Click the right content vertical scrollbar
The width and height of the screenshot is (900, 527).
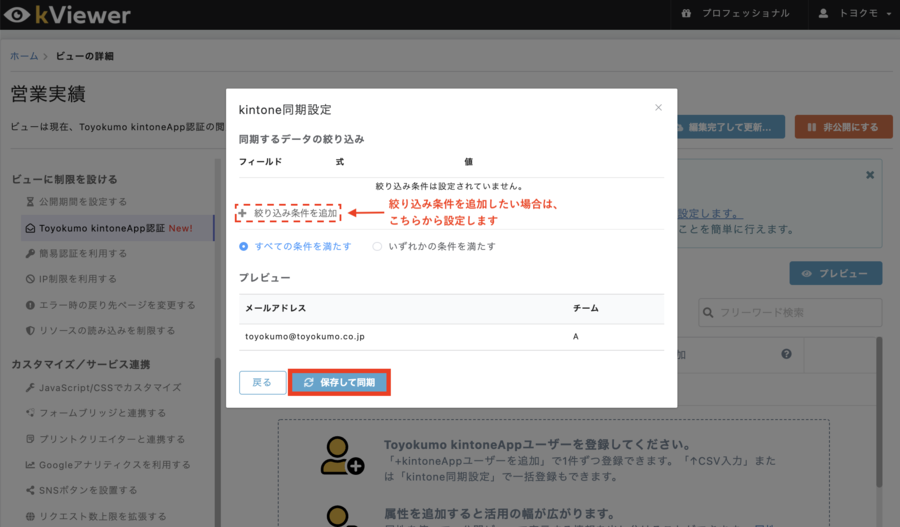[879, 412]
